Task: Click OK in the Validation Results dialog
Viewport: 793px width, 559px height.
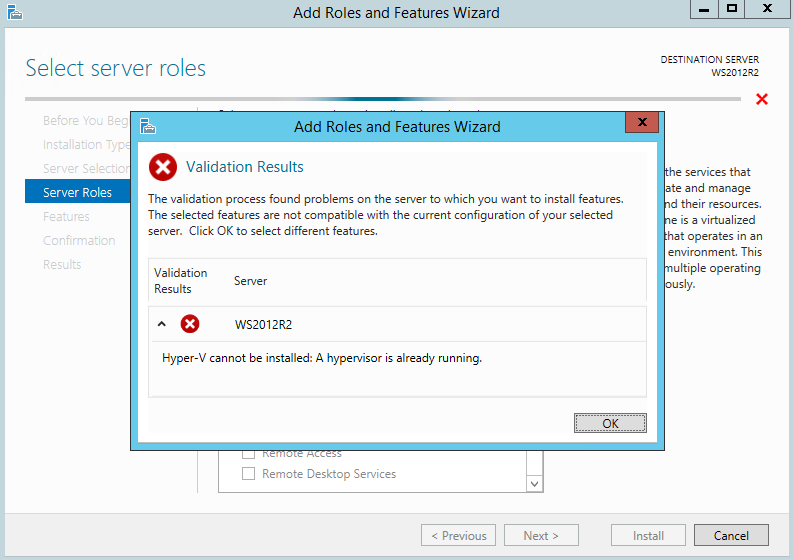Action: point(610,423)
